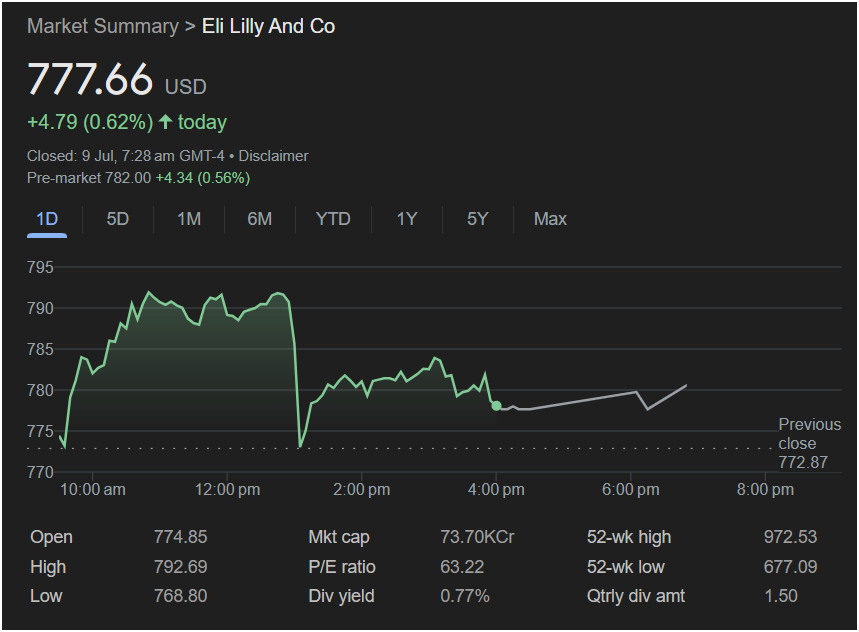The height and width of the screenshot is (632, 859).
Task: Click the 4:00 pm axis label
Action: point(496,490)
